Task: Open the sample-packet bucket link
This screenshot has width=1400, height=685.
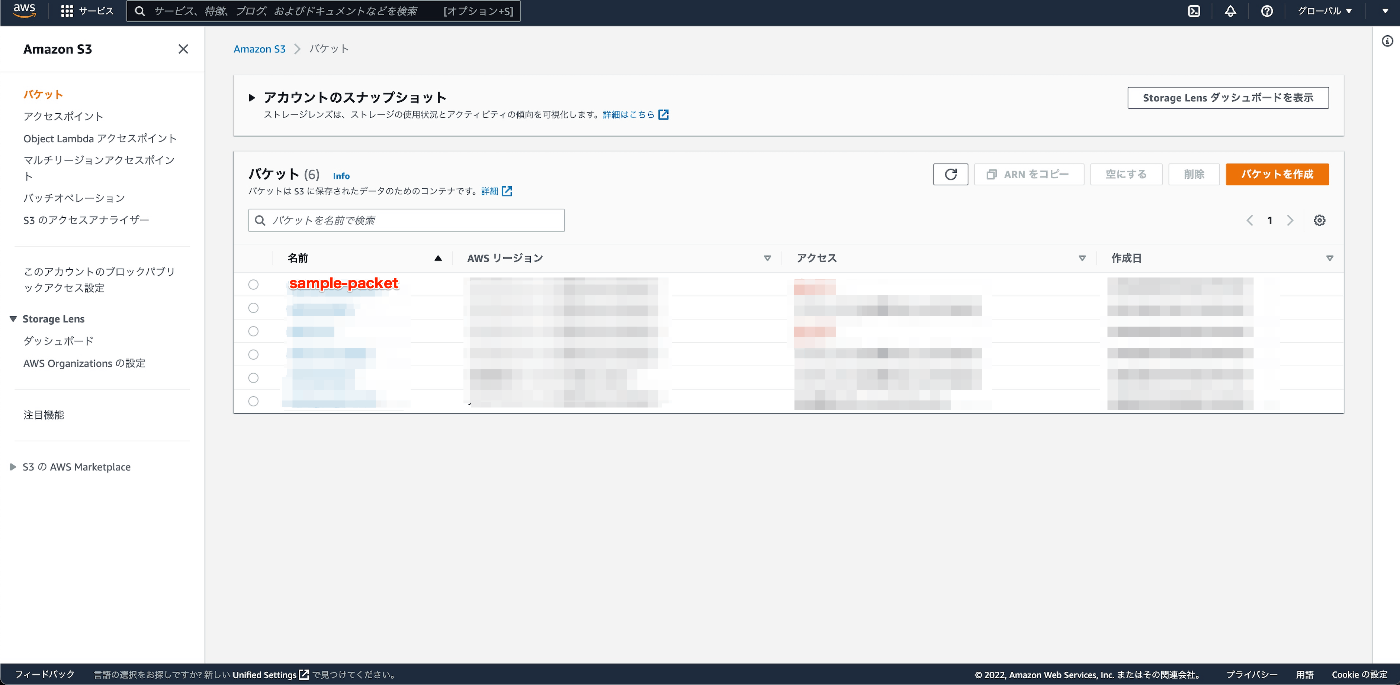Action: [344, 284]
